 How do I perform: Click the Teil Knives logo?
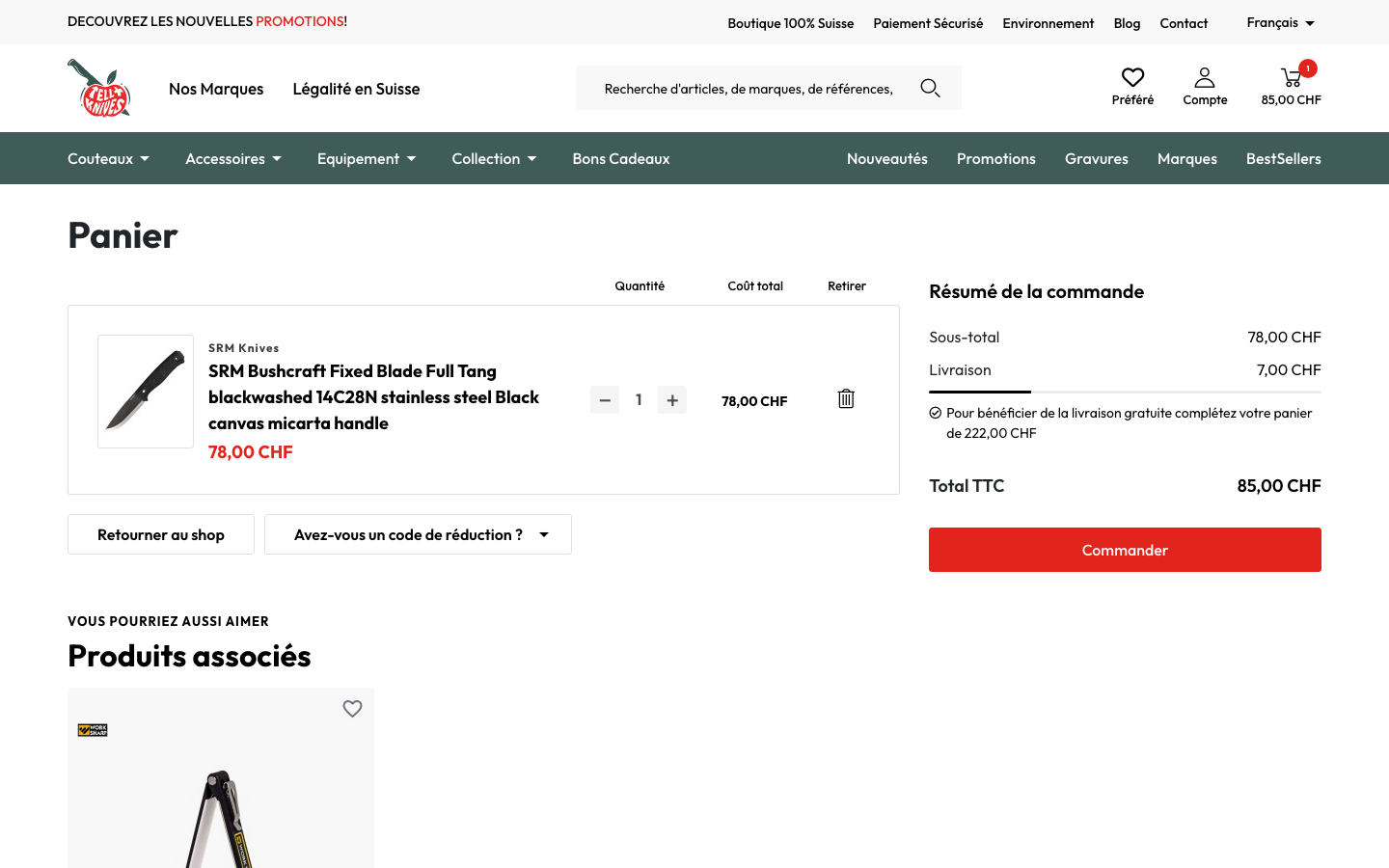click(x=99, y=88)
